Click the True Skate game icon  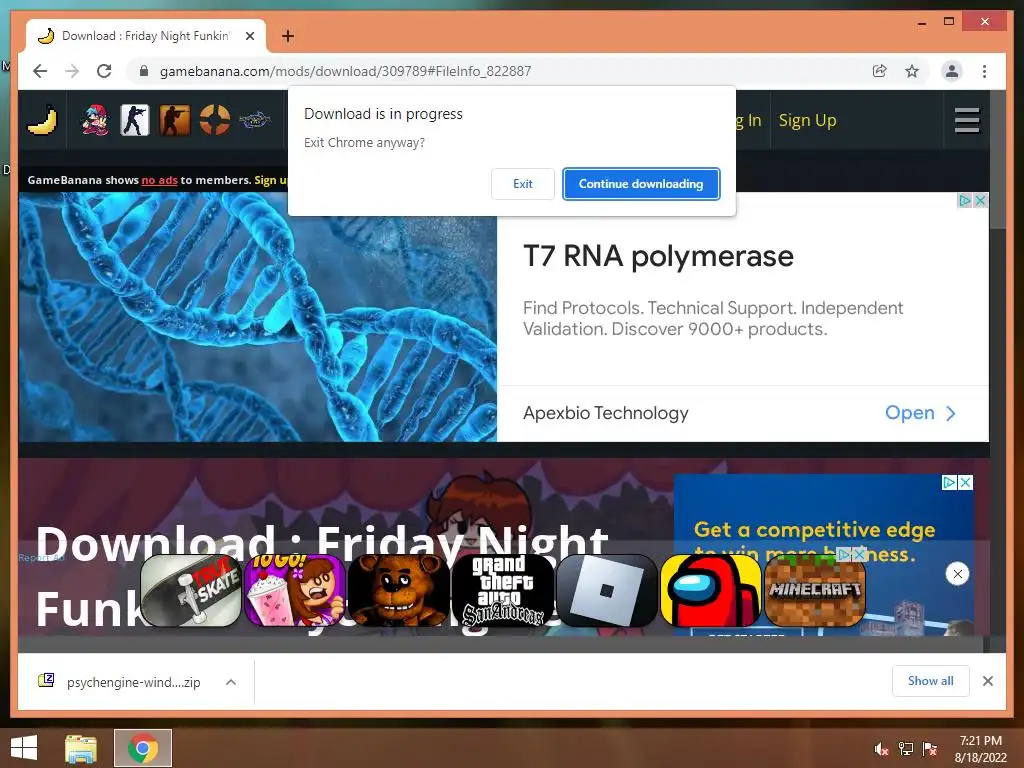click(191, 590)
